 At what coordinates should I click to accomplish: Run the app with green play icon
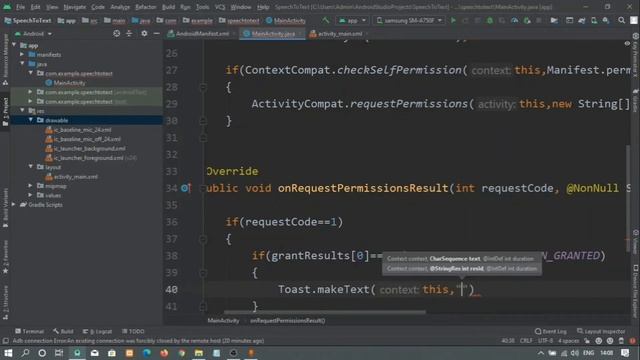[453, 20]
